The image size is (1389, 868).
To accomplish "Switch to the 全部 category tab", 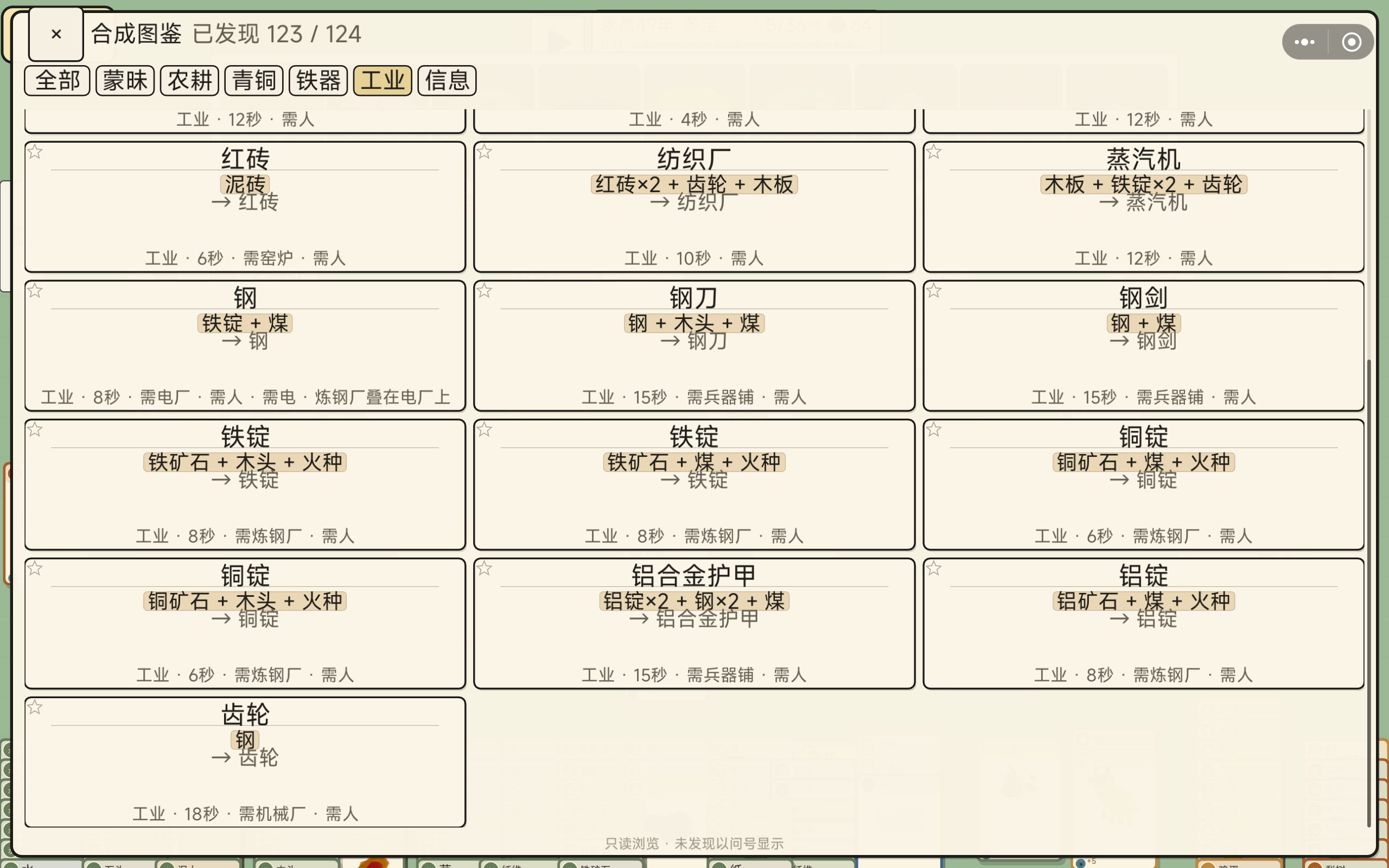I will (57, 80).
